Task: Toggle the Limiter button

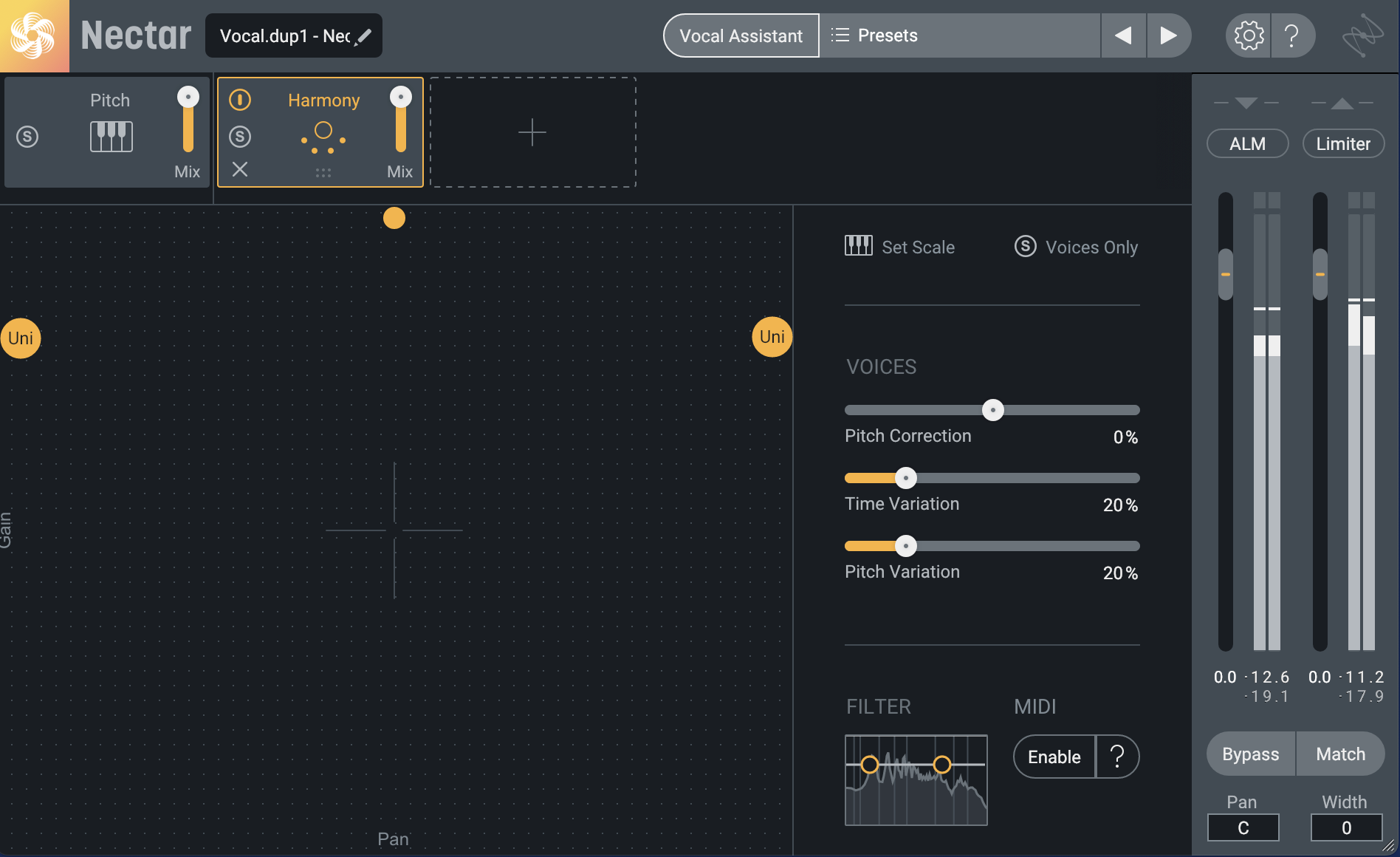Action: click(x=1343, y=144)
